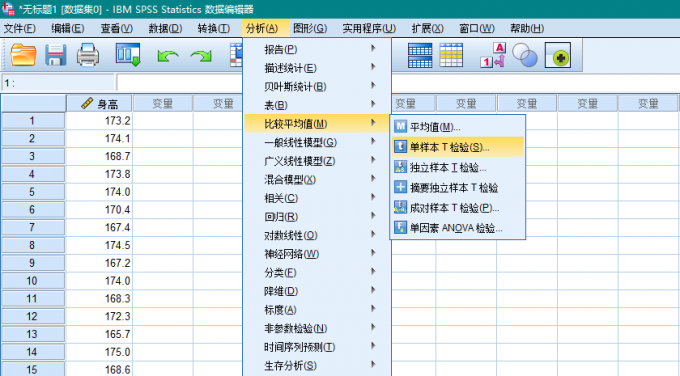Expand the 一般线性模型(G) submenu

[317, 142]
